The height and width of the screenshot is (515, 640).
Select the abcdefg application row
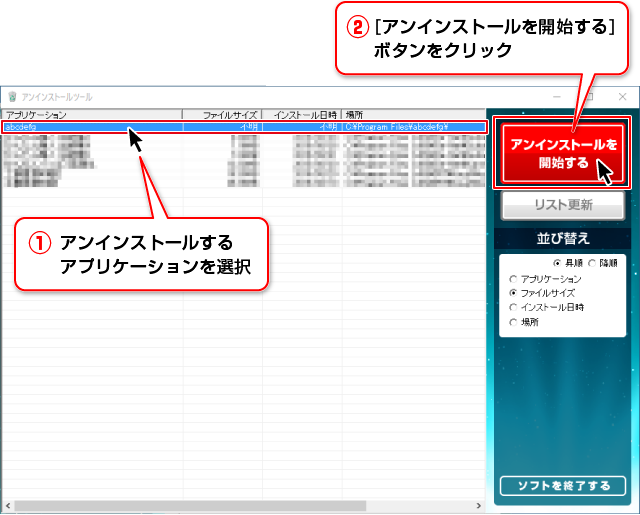pyautogui.click(x=244, y=127)
